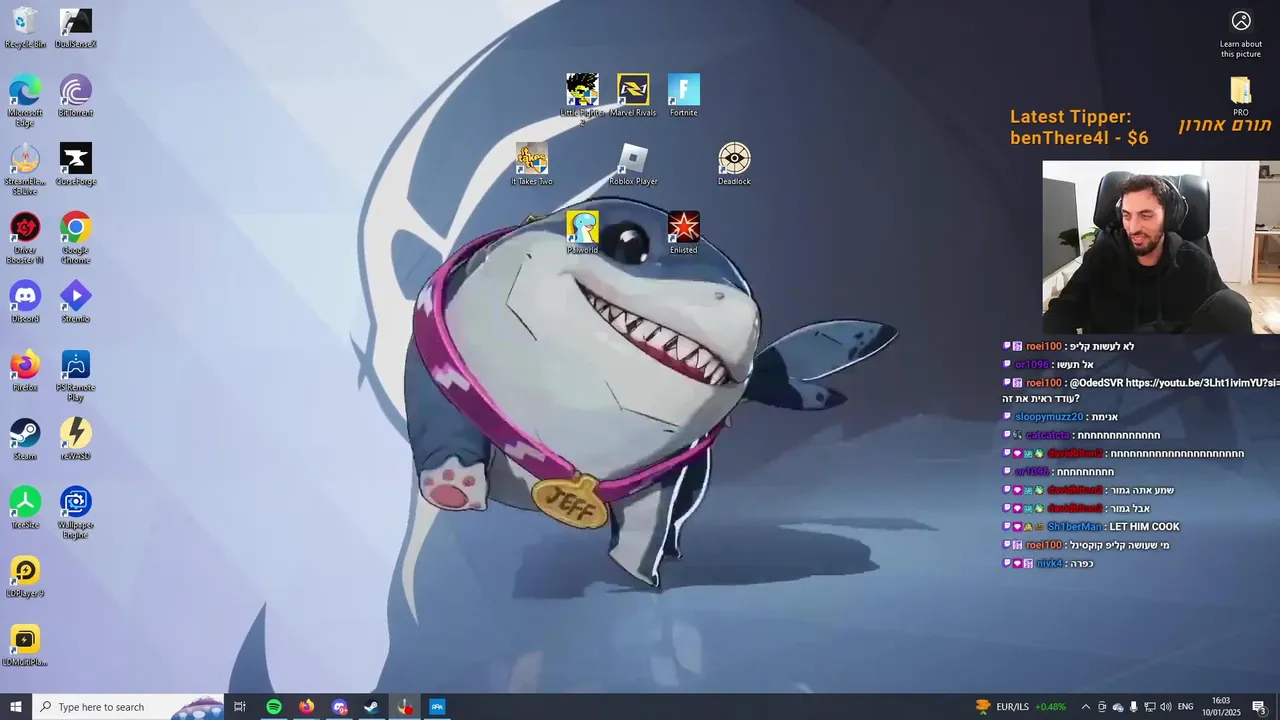
Task: Click username Sh1berMan in the chat
Action: point(1074,527)
